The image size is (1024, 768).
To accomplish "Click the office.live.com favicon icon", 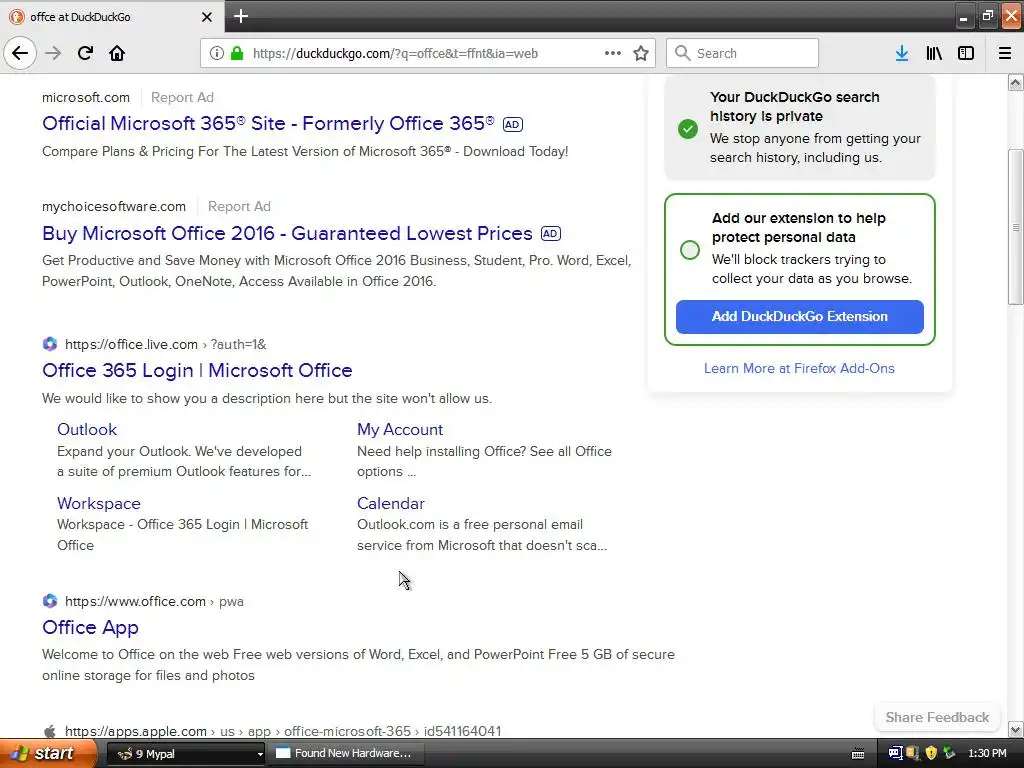I will (x=50, y=344).
